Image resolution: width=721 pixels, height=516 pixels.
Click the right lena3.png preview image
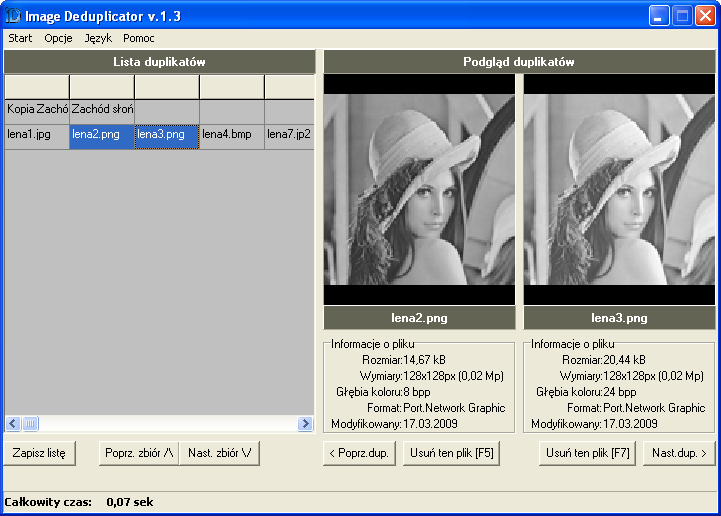pyautogui.click(x=619, y=189)
